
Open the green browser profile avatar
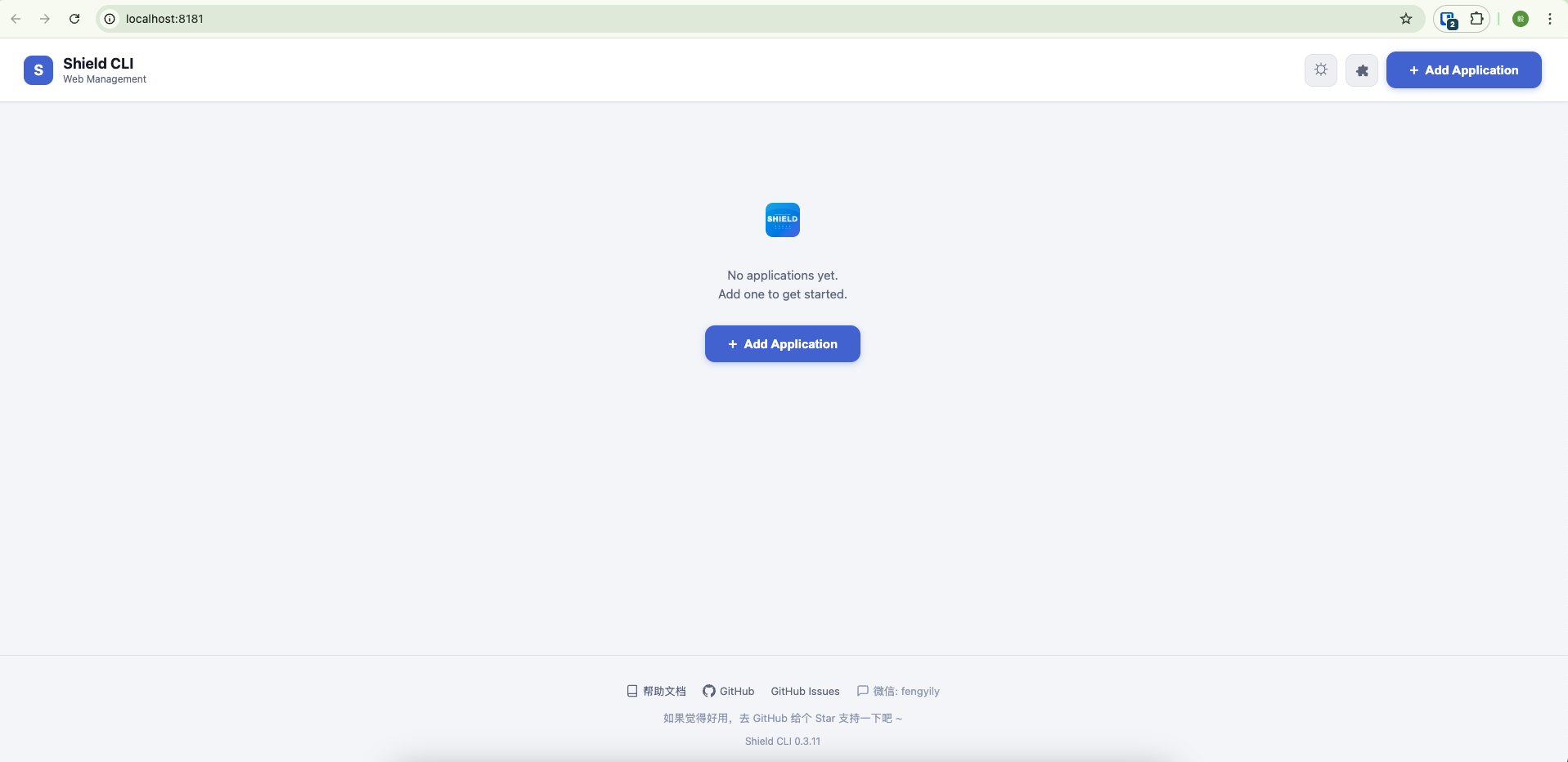(x=1521, y=19)
